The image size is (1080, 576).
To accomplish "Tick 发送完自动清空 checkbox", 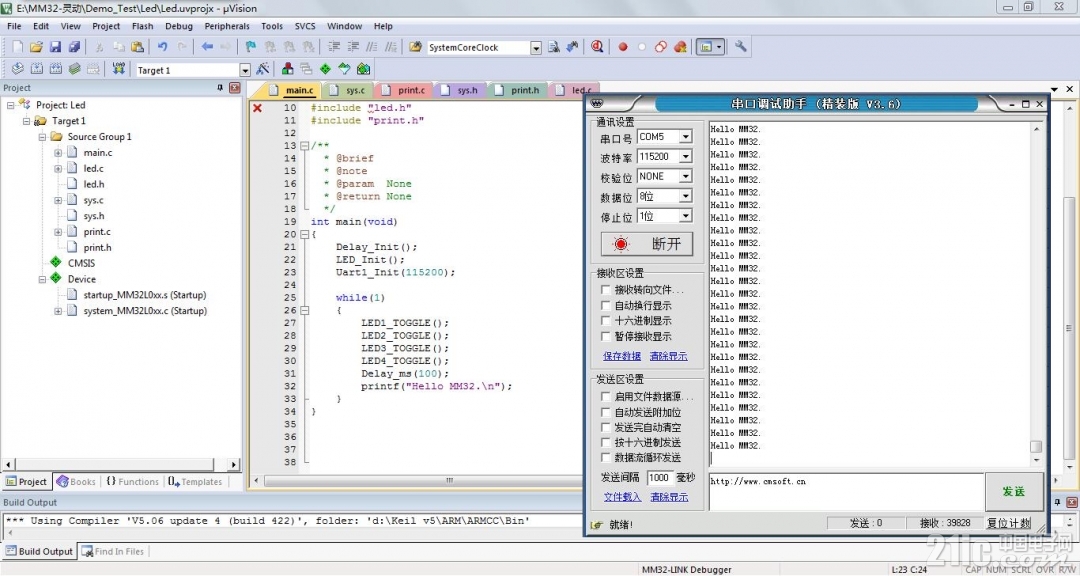I will pyautogui.click(x=605, y=427).
